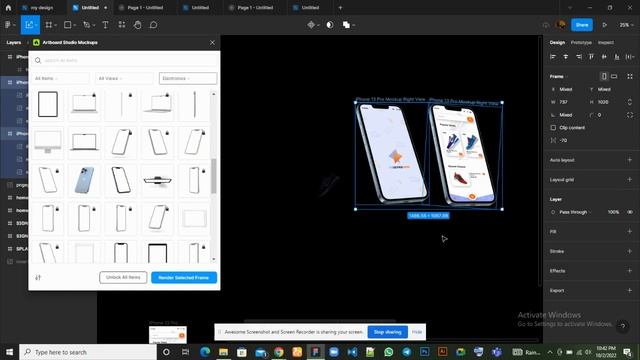Click the Resize to fit icon

click(630, 76)
